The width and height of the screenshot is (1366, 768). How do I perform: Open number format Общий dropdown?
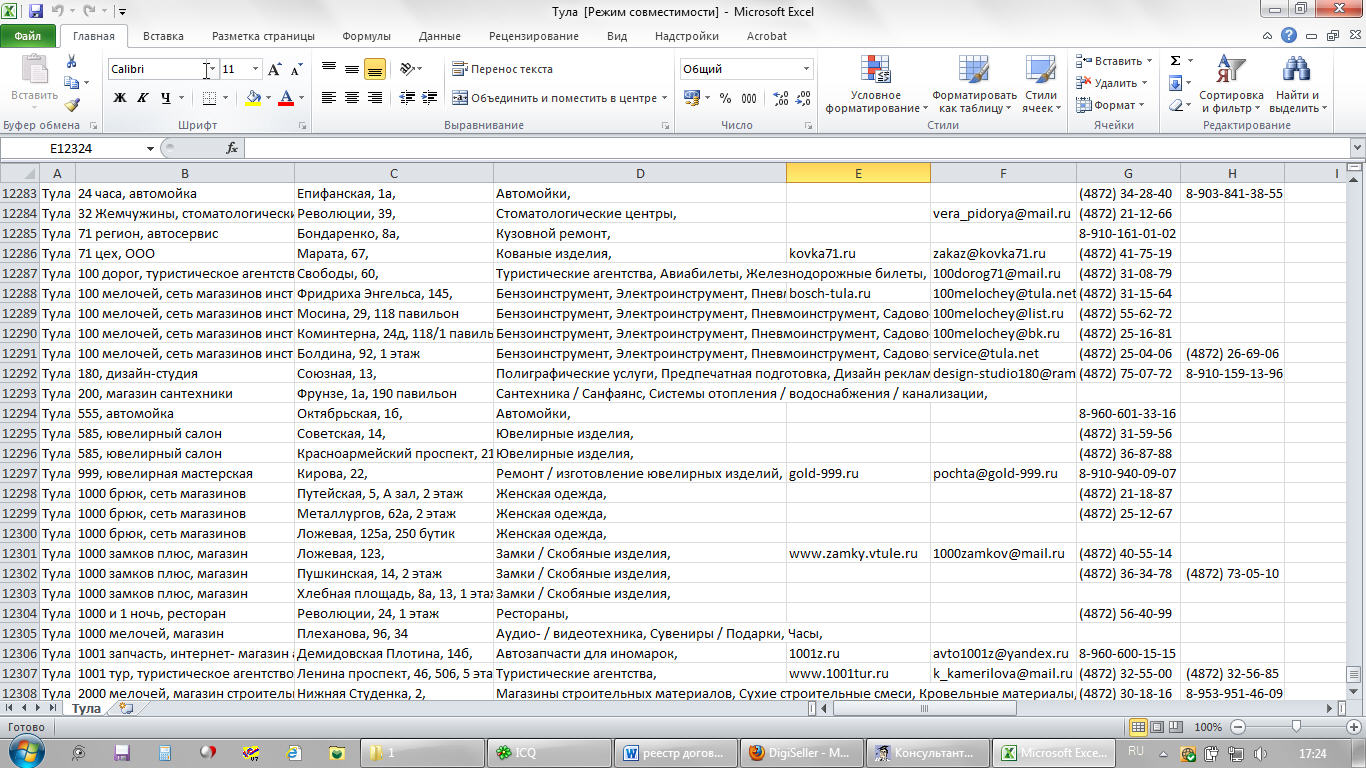(x=806, y=69)
